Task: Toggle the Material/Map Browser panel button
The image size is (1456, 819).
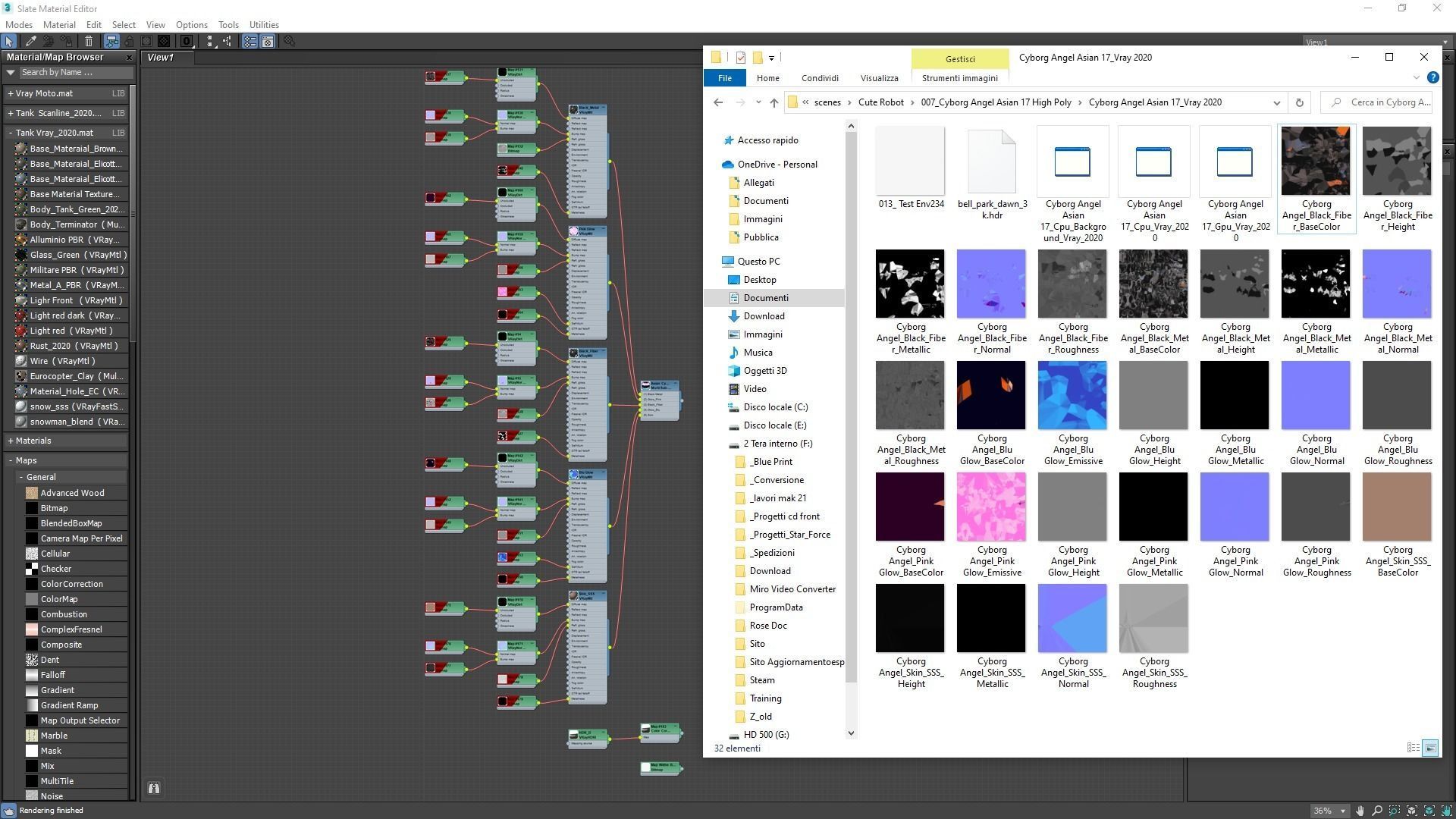Action: tap(249, 42)
